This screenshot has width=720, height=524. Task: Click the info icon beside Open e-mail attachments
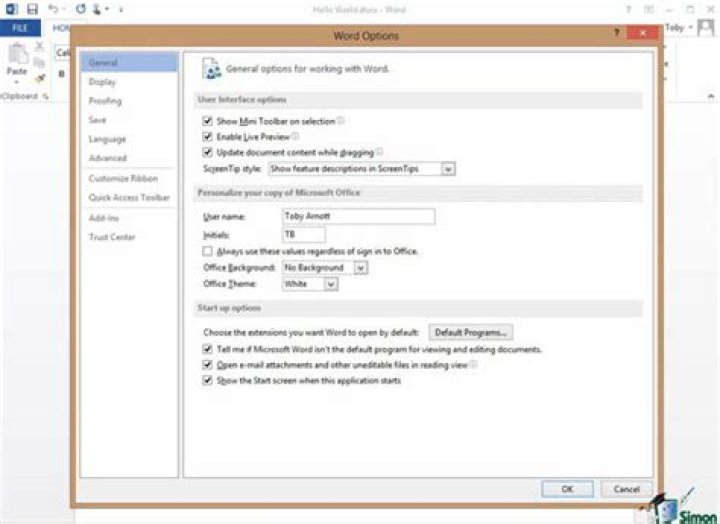tap(473, 365)
